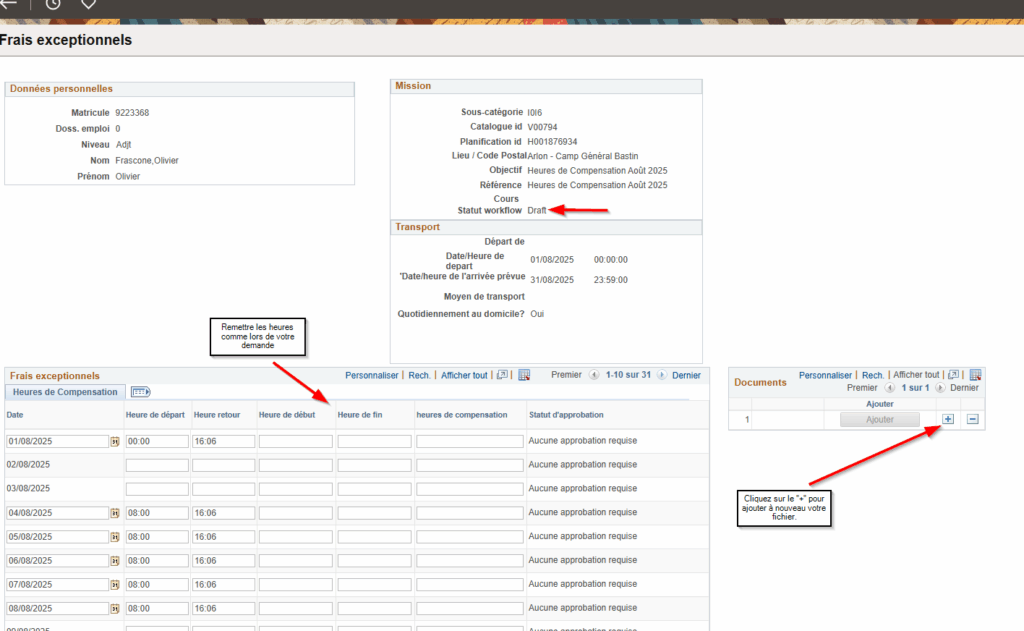1024x631 pixels.
Task: Click Personnaliser link in Frais exceptionnels grid
Action: coord(372,375)
